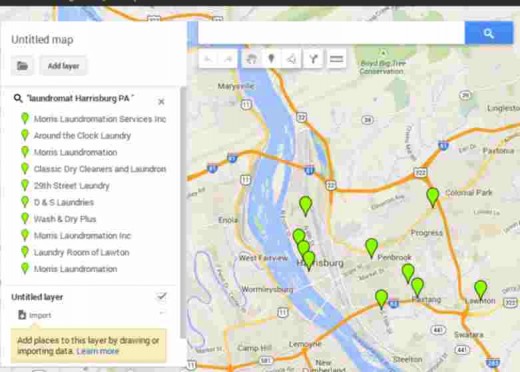Click the map search input field

coord(331,33)
